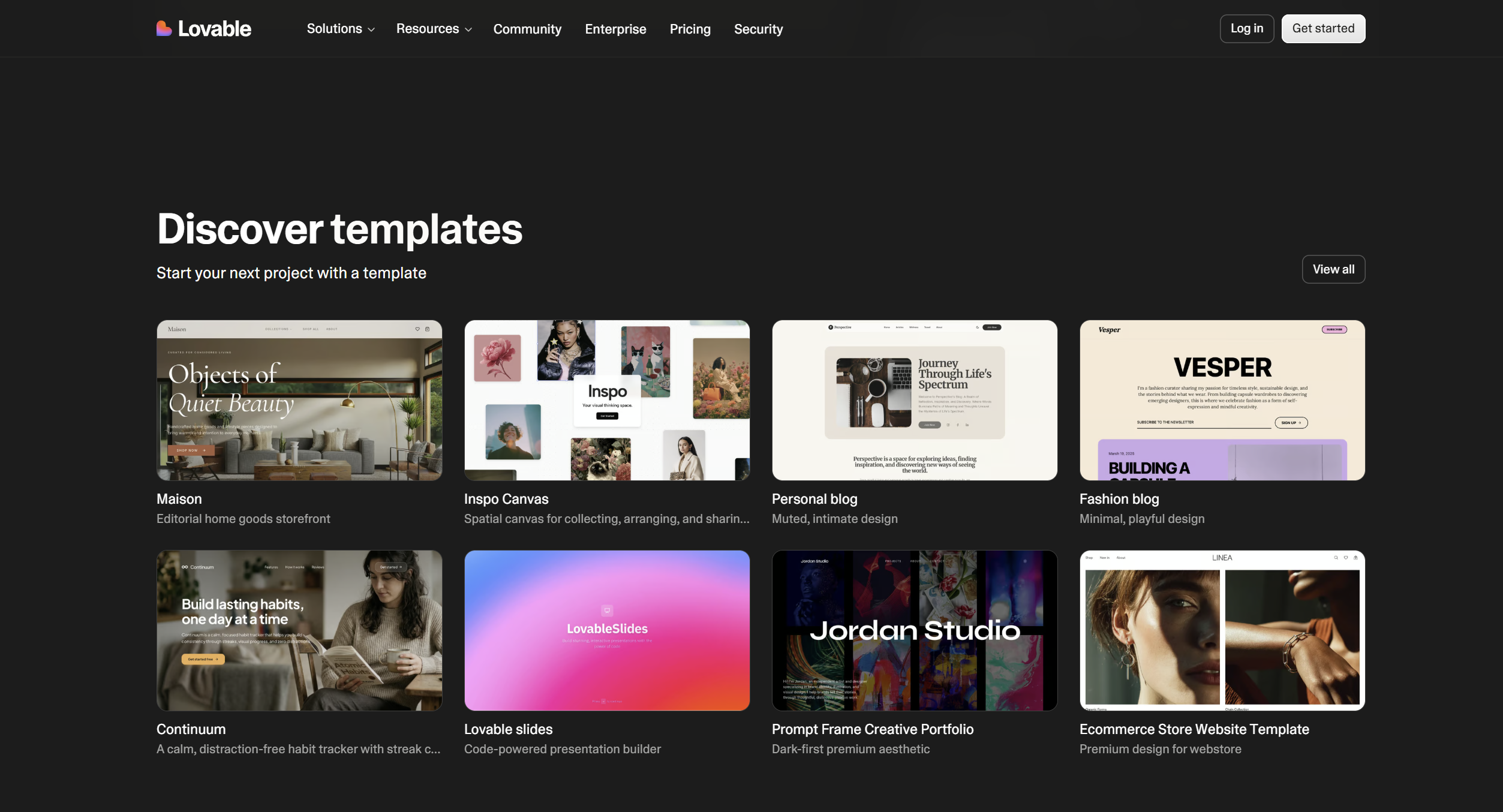The width and height of the screenshot is (1503, 812).
Task: Open the LINEA ecommerce template thumbnail
Action: (1222, 630)
